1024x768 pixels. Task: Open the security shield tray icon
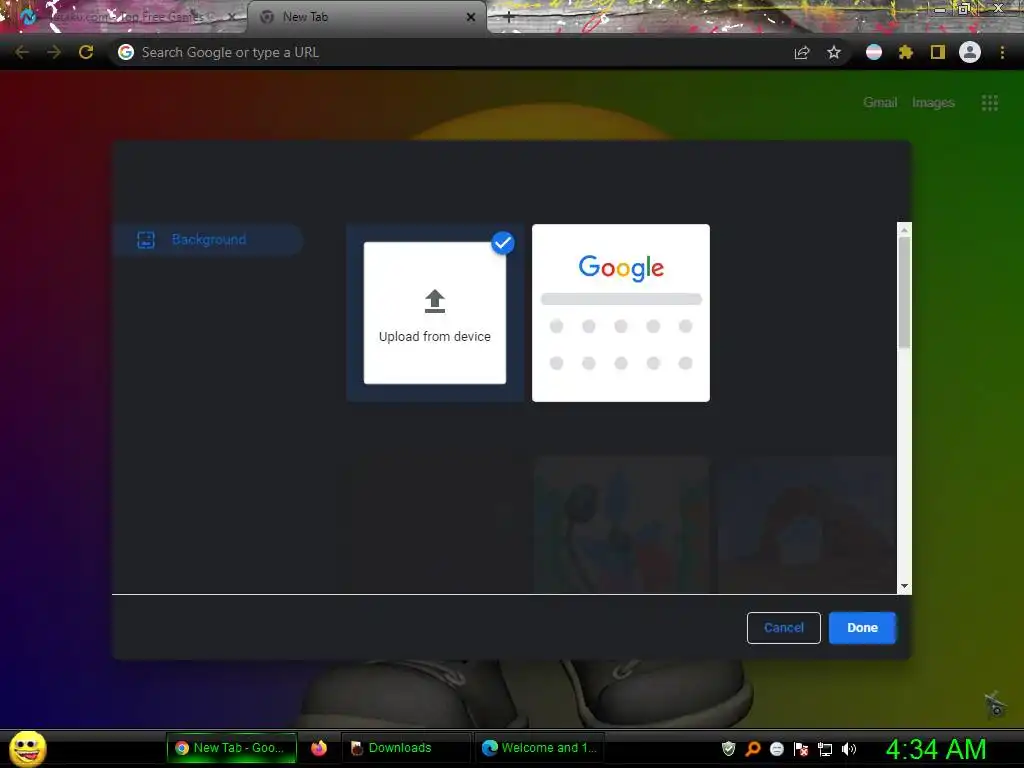click(x=729, y=748)
